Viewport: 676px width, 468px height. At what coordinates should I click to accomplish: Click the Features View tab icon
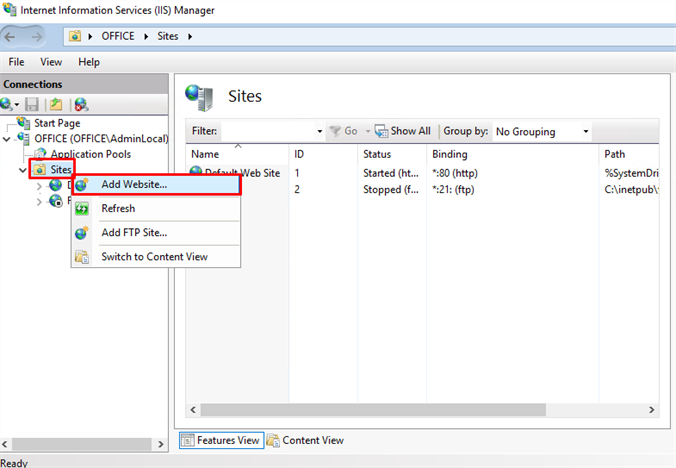click(188, 440)
